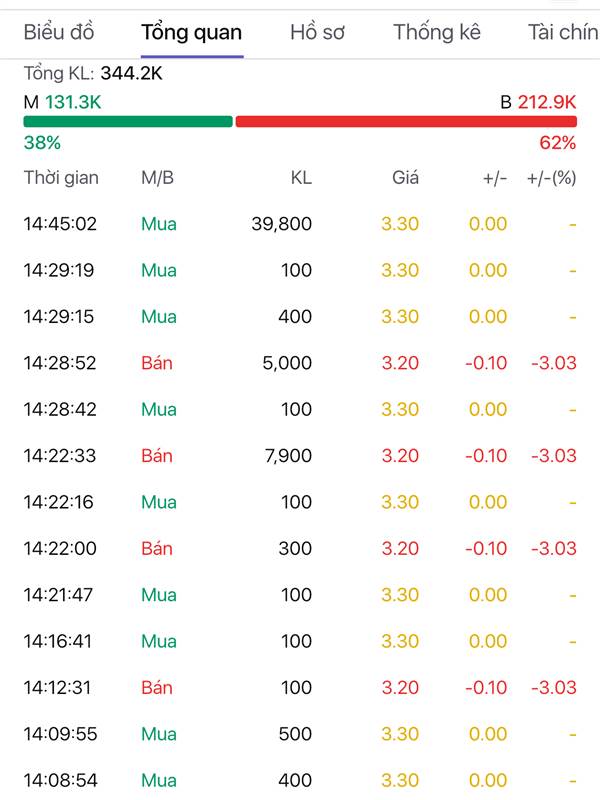The height and width of the screenshot is (800, 600).
Task: Open the Hồ sơ tab
Action: [x=317, y=32]
